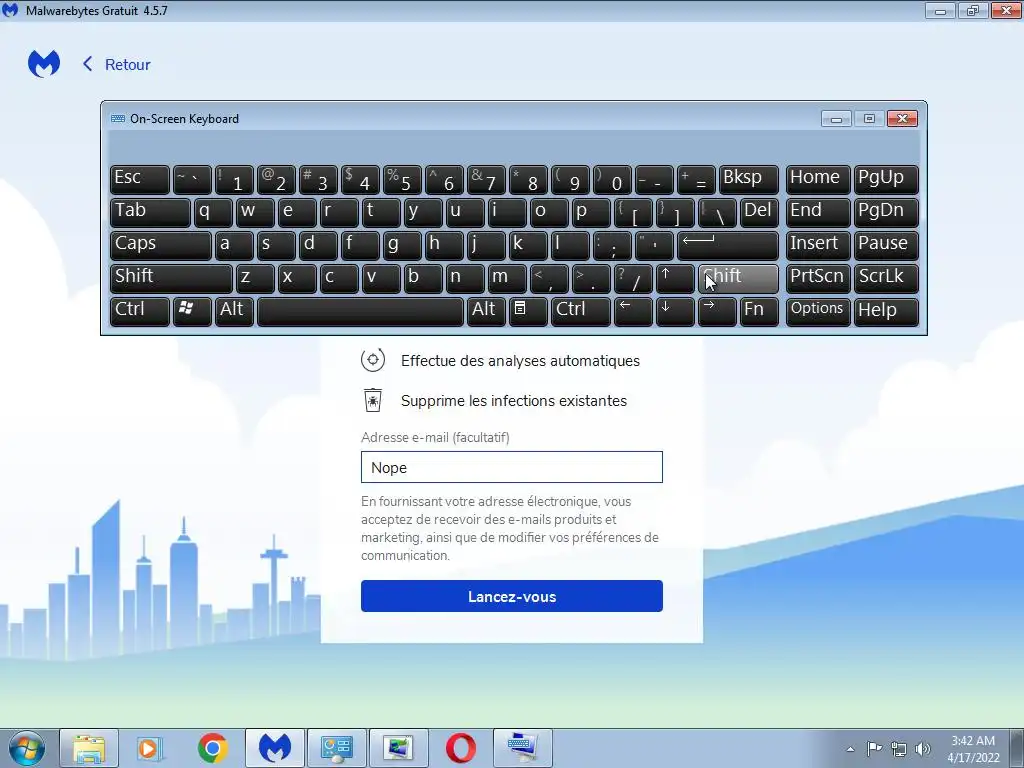Toggle the right Ctrl key
Image resolution: width=1024 pixels, height=768 pixels.
(x=581, y=311)
